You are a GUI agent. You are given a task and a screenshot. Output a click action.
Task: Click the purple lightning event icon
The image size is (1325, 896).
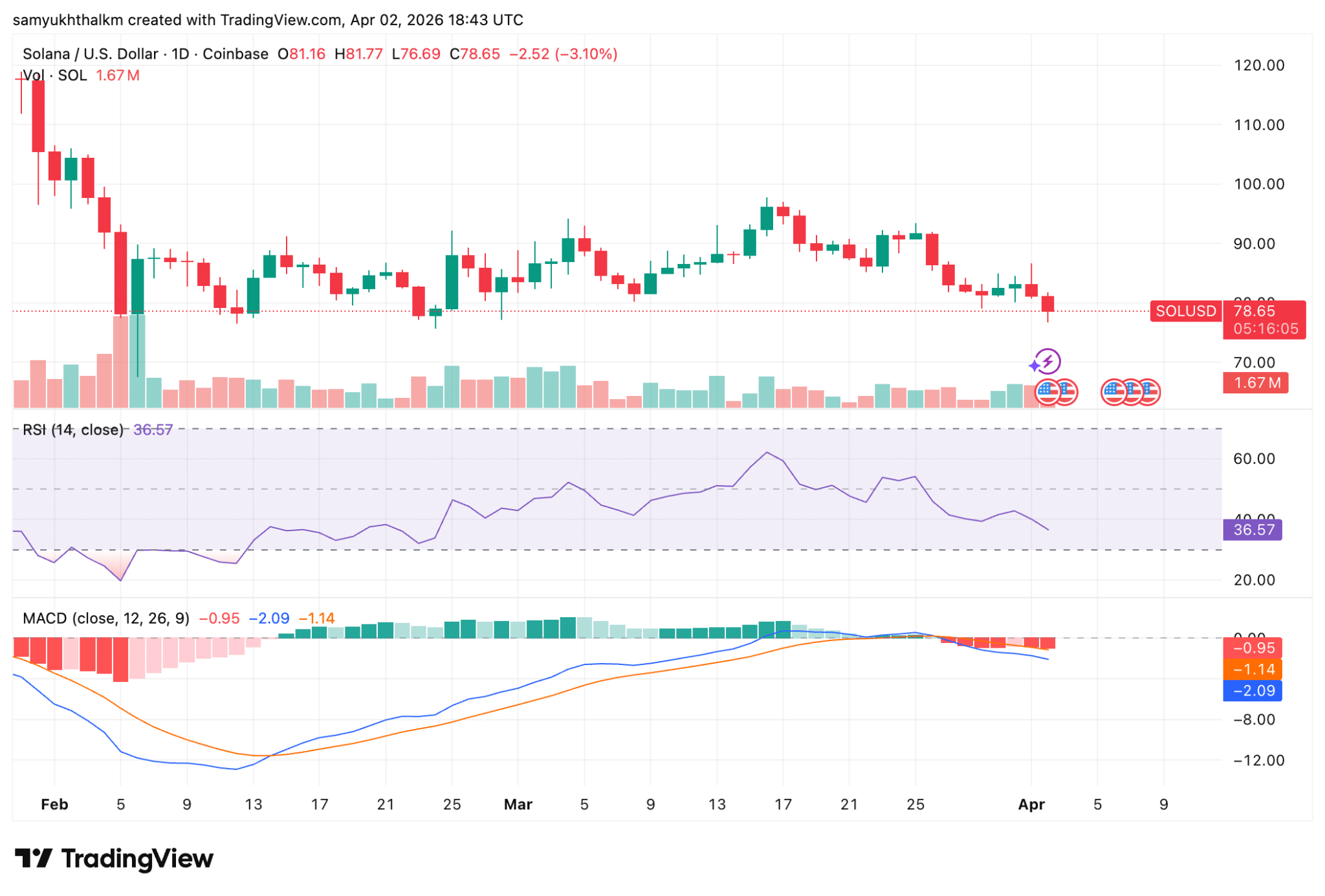[x=1047, y=361]
